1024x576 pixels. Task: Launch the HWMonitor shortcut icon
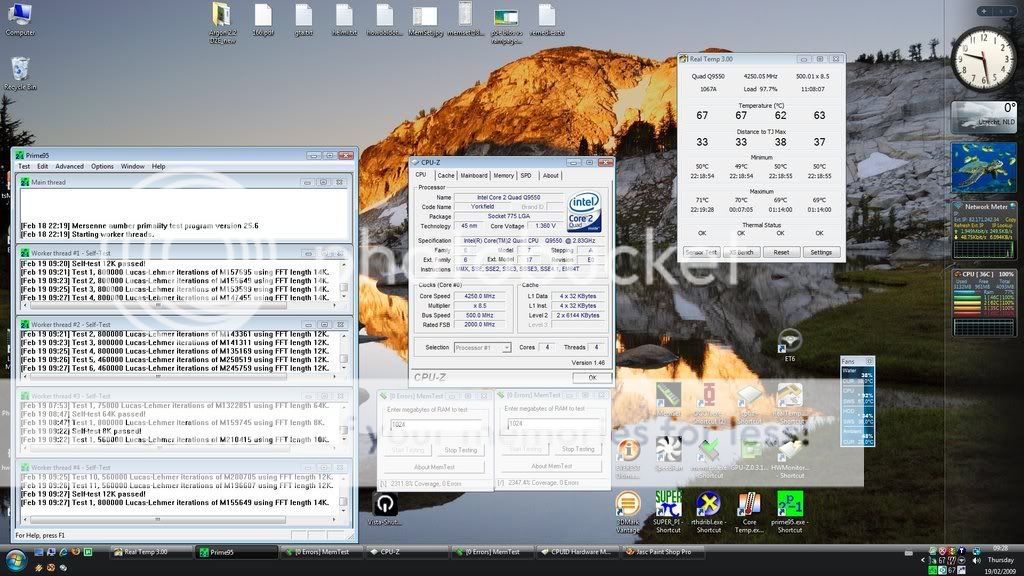tap(790, 457)
